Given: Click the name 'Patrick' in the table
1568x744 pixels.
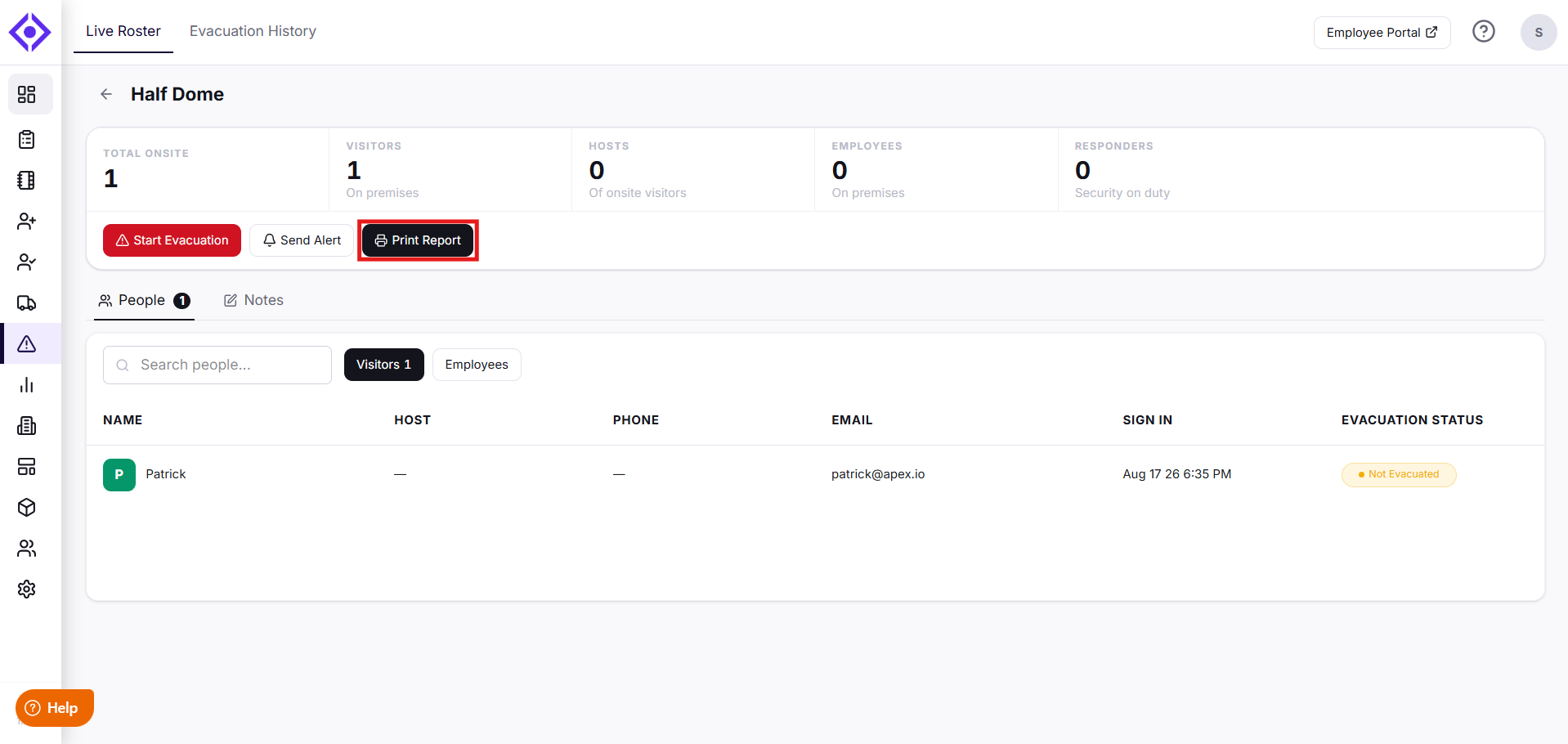Looking at the screenshot, I should click(x=166, y=474).
